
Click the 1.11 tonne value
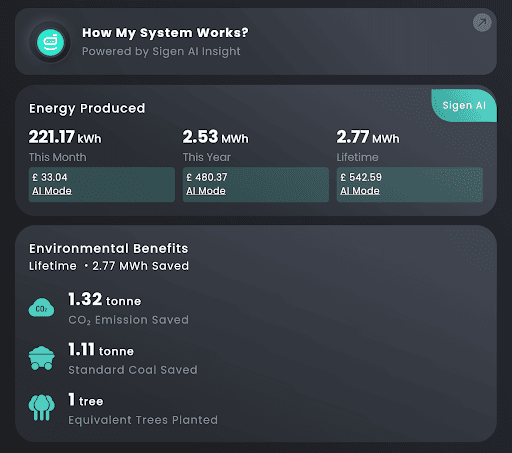pyautogui.click(x=101, y=350)
